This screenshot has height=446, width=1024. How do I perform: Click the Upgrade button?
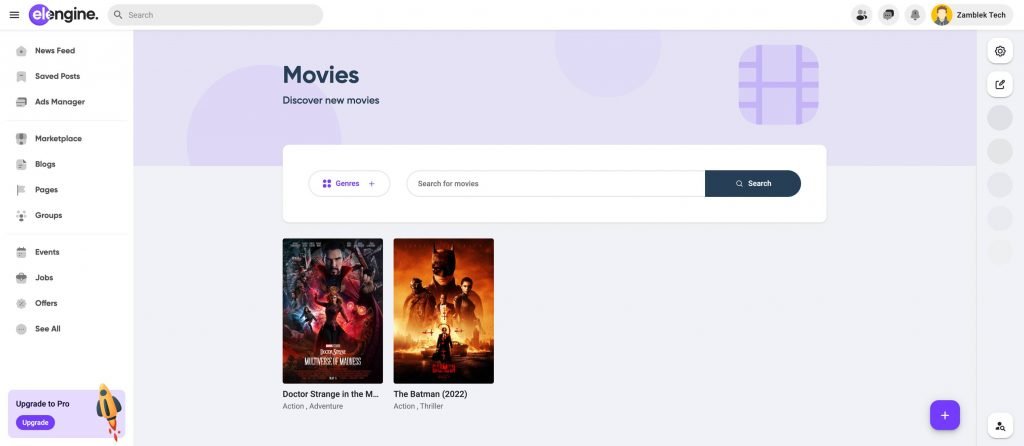pyautogui.click(x=35, y=422)
